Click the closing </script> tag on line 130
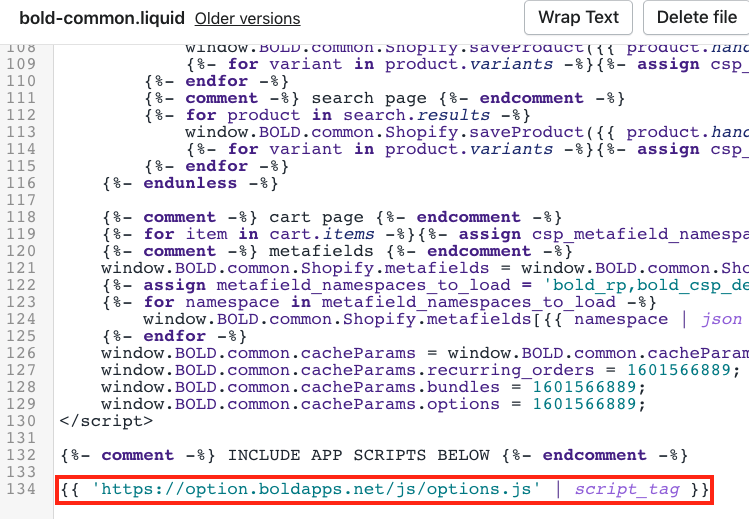This screenshot has height=519, width=749. click(x=106, y=421)
